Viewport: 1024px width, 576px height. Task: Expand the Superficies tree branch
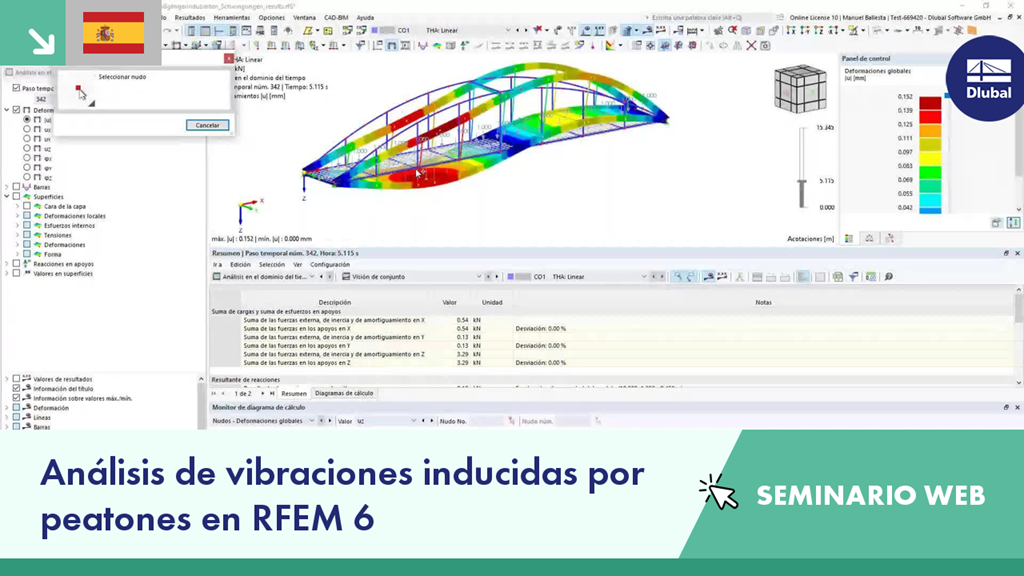(x=6, y=196)
